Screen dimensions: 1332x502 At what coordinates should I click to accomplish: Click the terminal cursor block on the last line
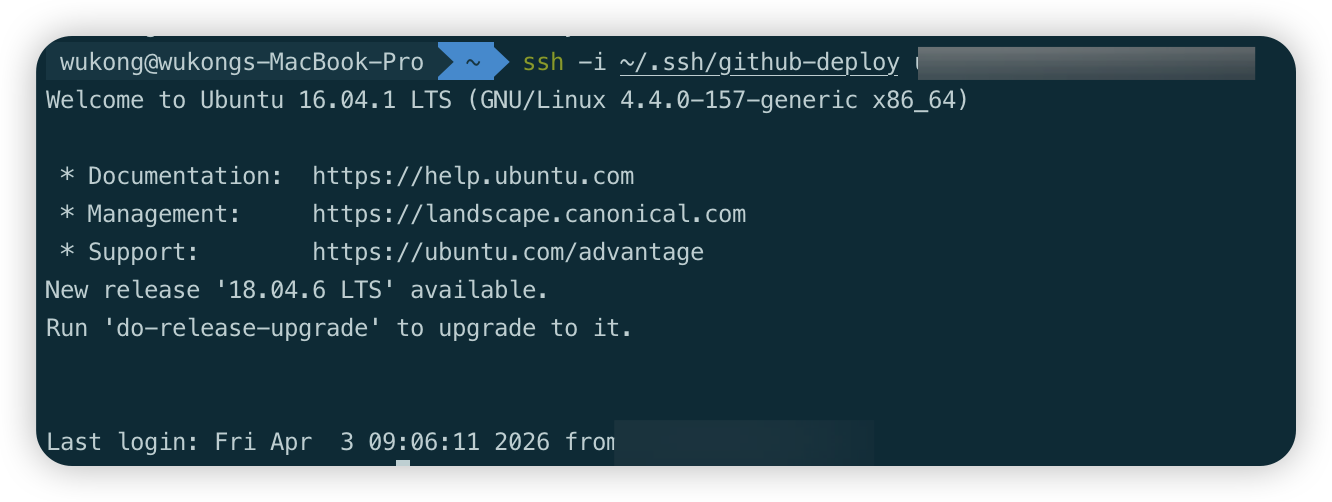pyautogui.click(x=403, y=463)
